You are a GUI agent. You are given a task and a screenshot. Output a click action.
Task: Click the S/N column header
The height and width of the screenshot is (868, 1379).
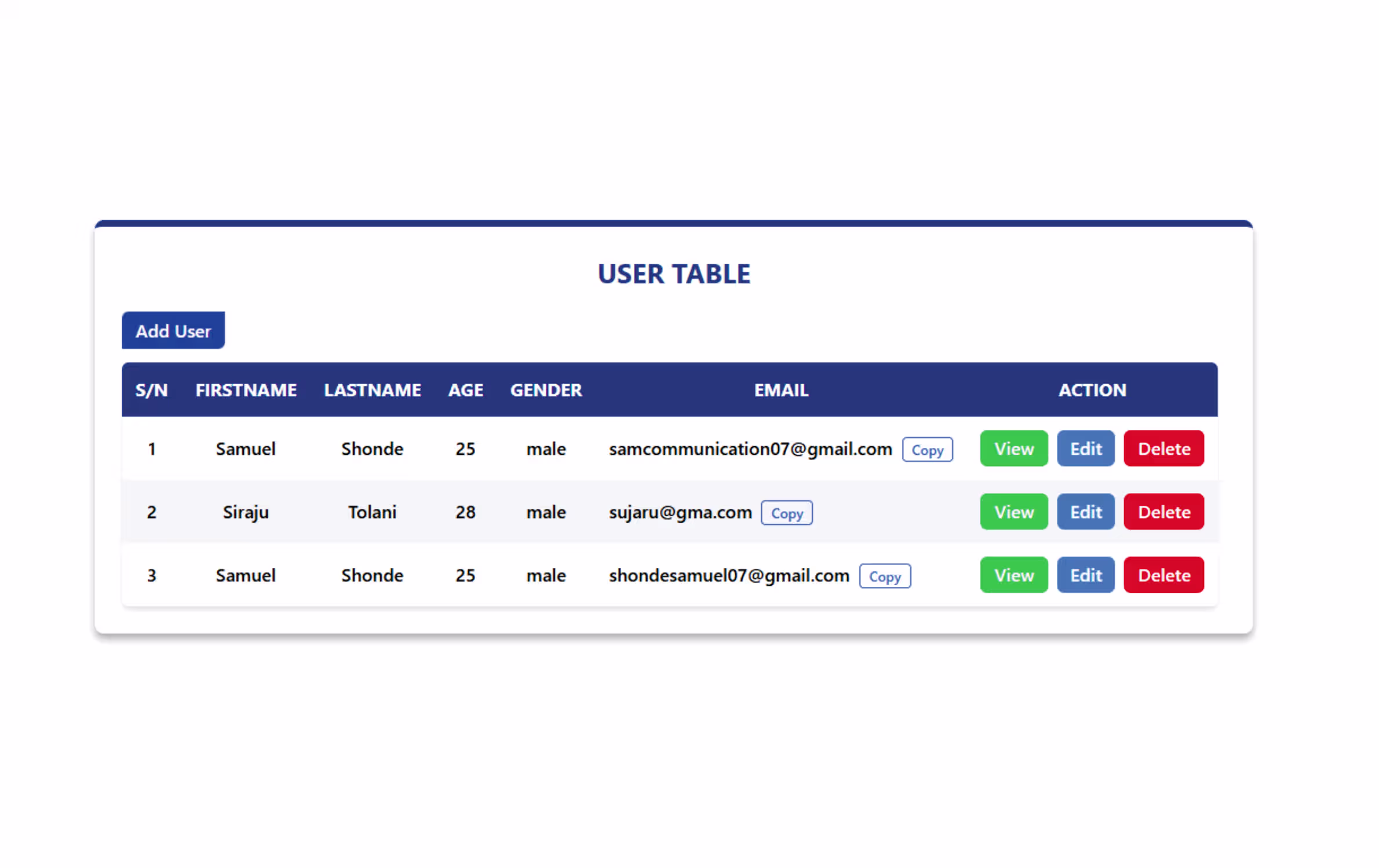pos(152,390)
